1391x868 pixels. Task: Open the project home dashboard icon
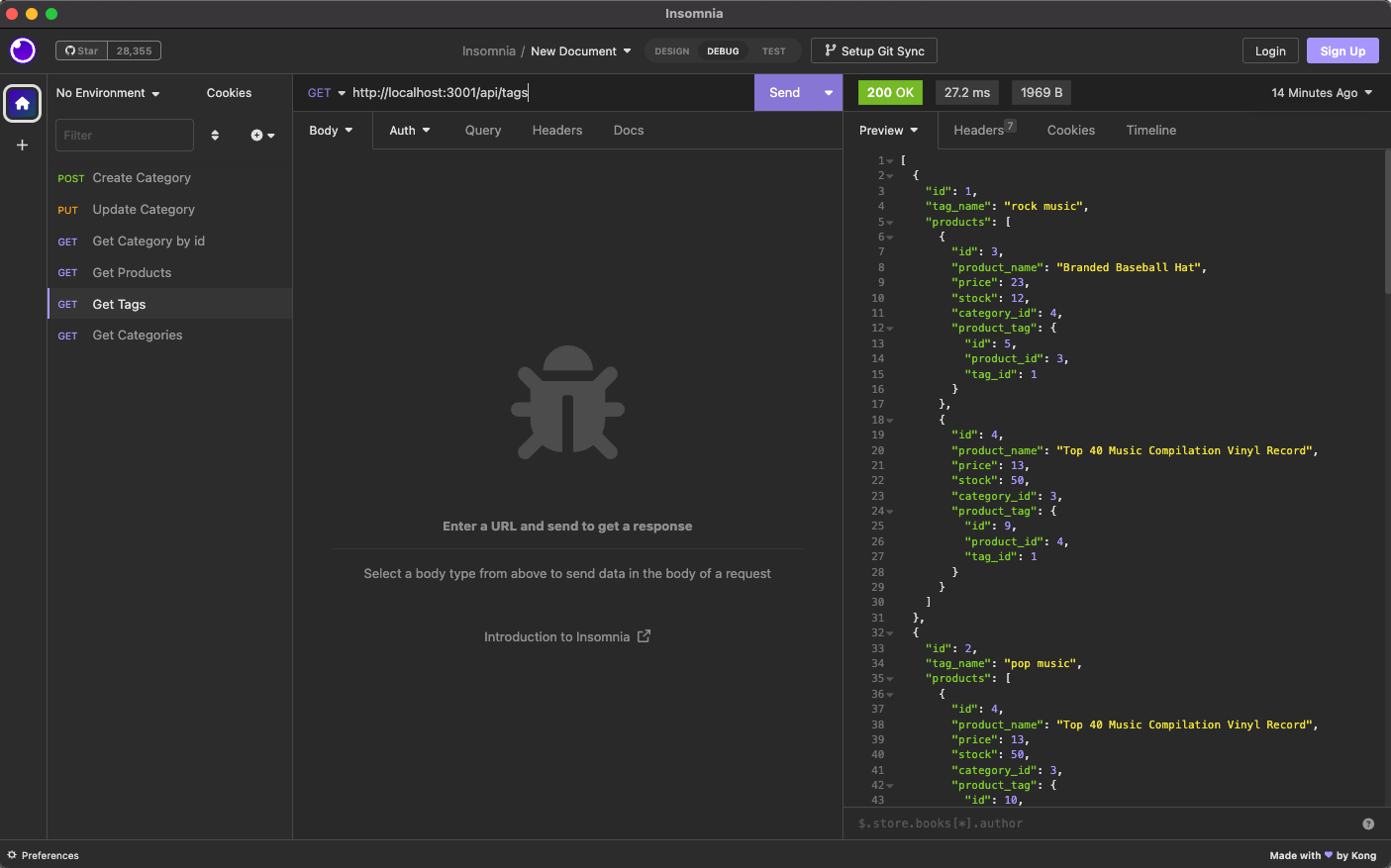[x=22, y=103]
